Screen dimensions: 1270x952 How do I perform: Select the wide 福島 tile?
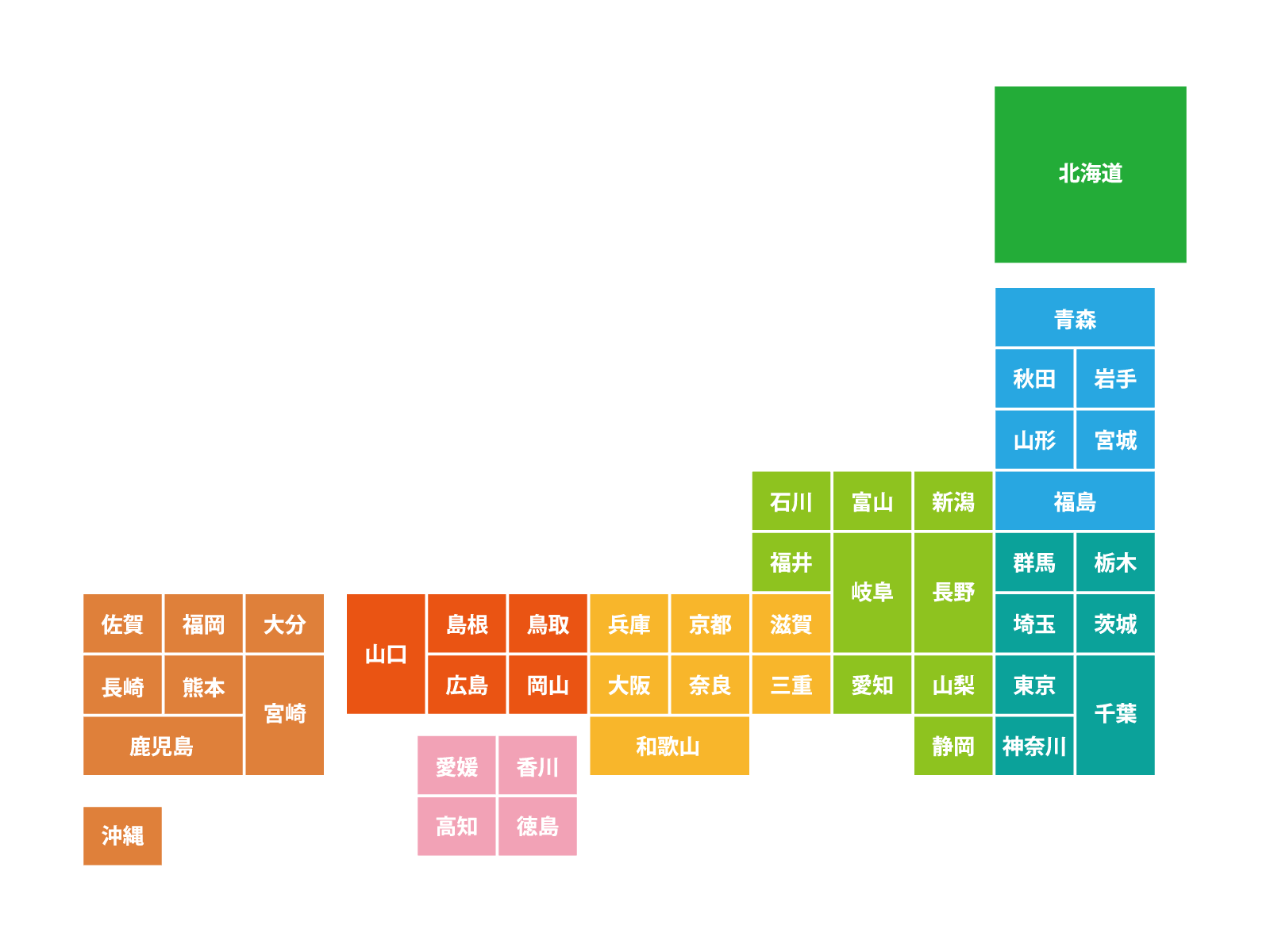1075,501
